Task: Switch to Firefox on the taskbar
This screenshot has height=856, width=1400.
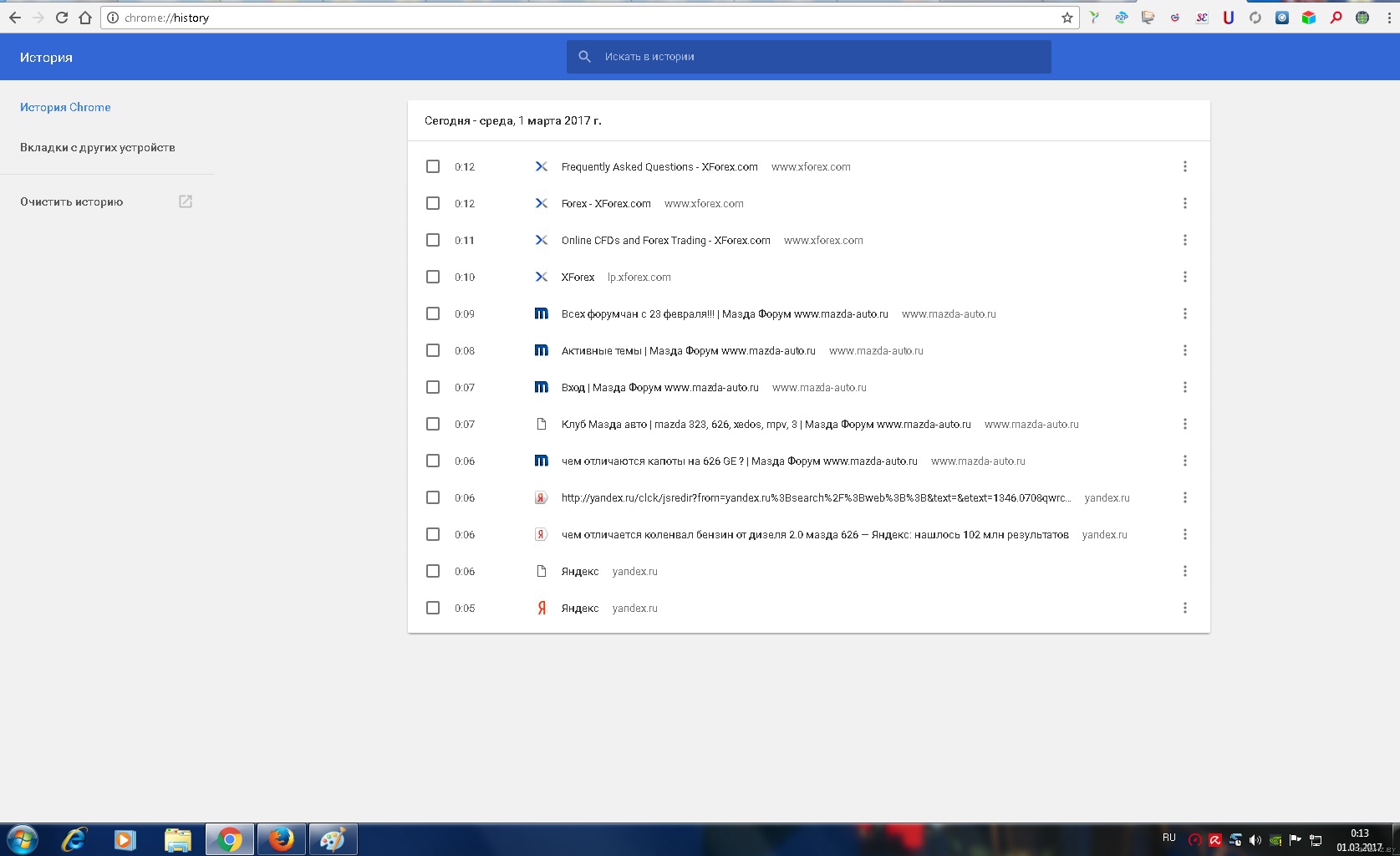Action: (x=281, y=839)
